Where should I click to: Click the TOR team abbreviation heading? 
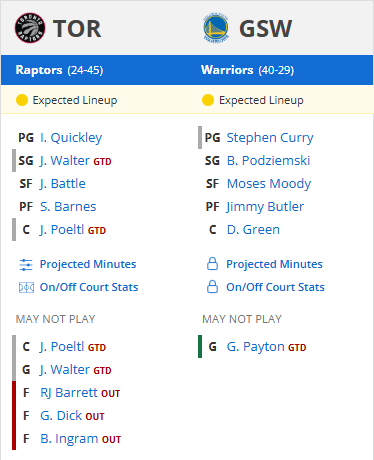(77, 29)
